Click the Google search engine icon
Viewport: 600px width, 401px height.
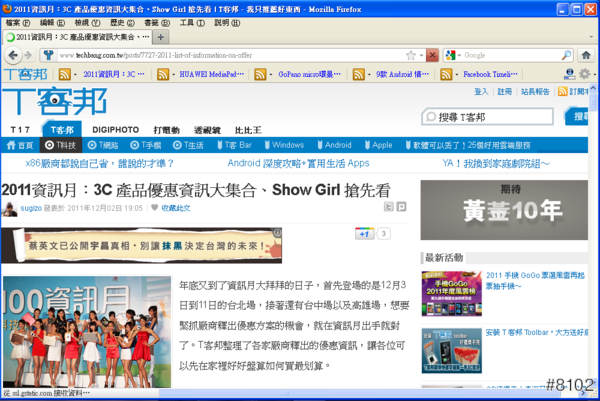point(450,55)
